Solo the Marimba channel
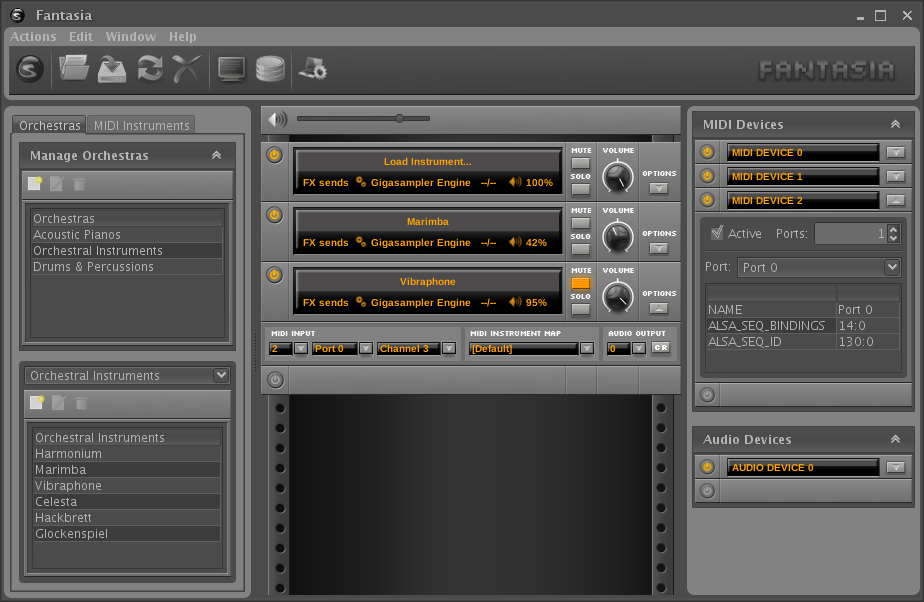924x602 pixels. (580, 249)
